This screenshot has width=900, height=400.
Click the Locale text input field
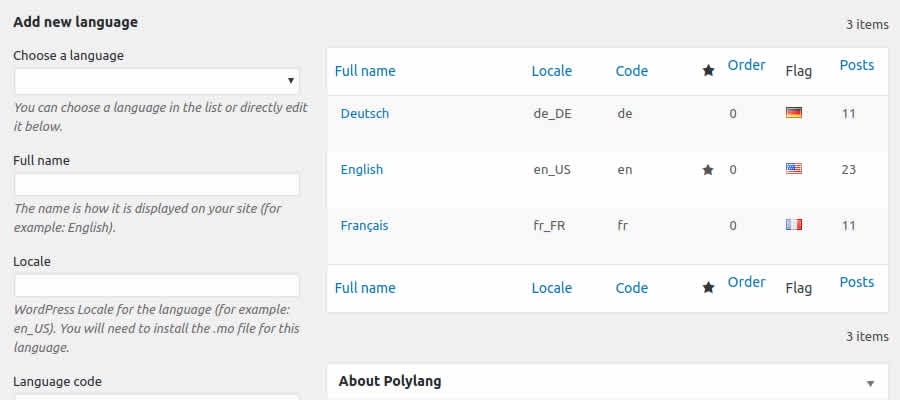click(x=157, y=286)
